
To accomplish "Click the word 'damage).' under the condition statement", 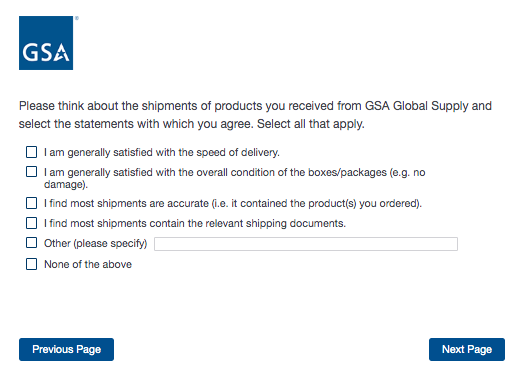I will click(x=66, y=184).
